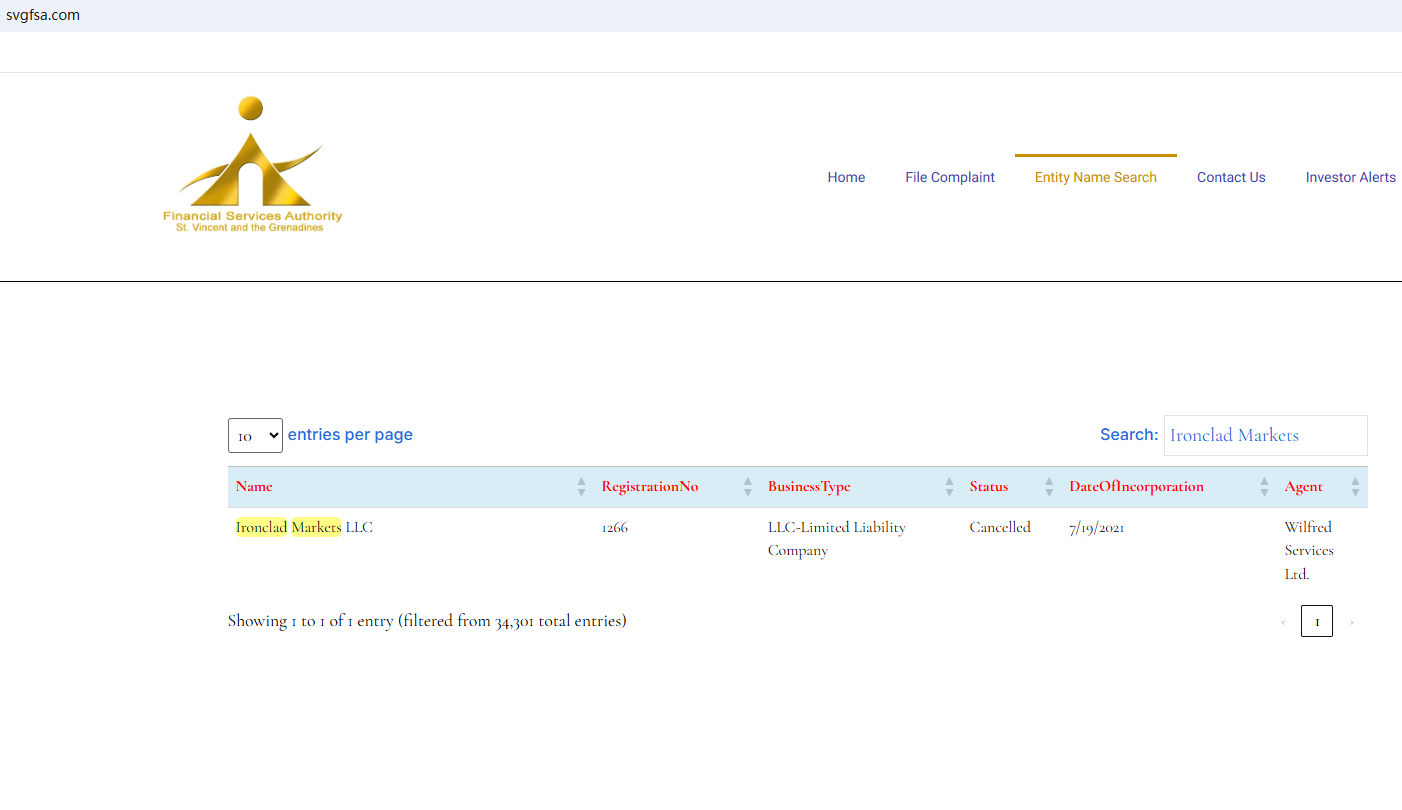Click sort arrows in Agent column

[x=1355, y=487]
